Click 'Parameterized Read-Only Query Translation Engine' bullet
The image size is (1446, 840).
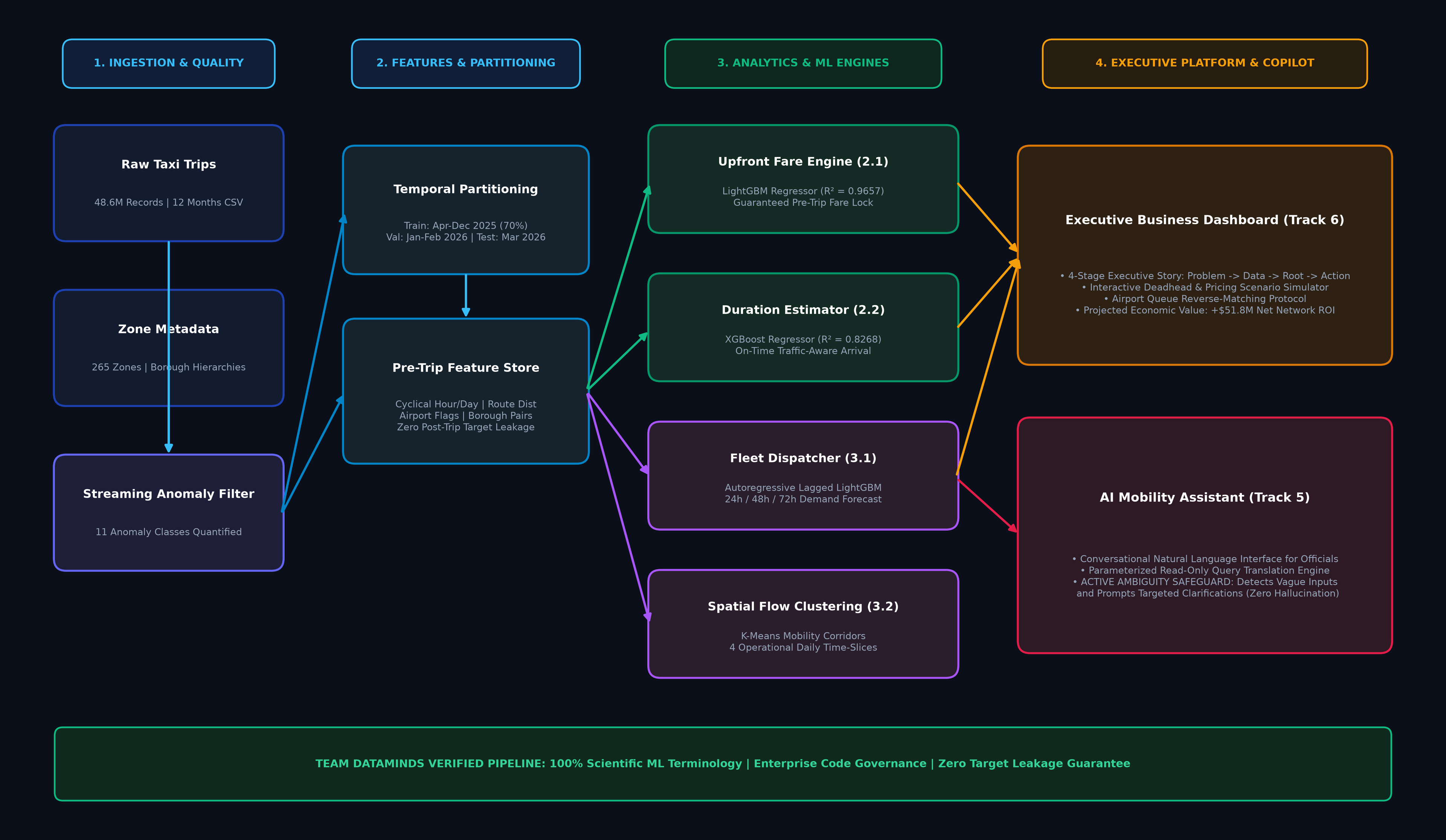1204,570
